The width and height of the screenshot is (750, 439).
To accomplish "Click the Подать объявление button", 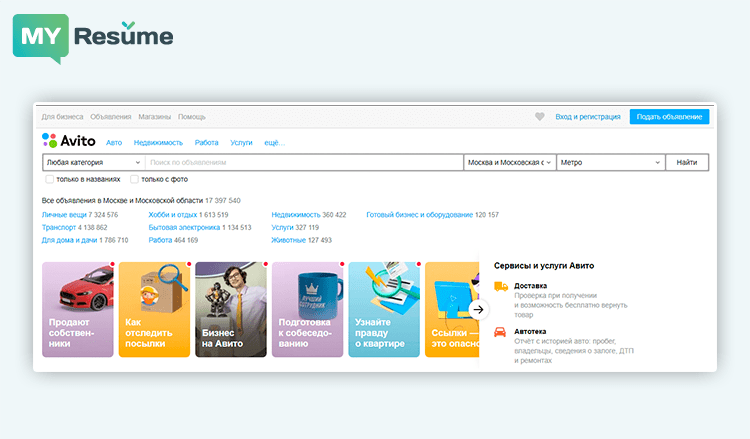I will [x=669, y=117].
